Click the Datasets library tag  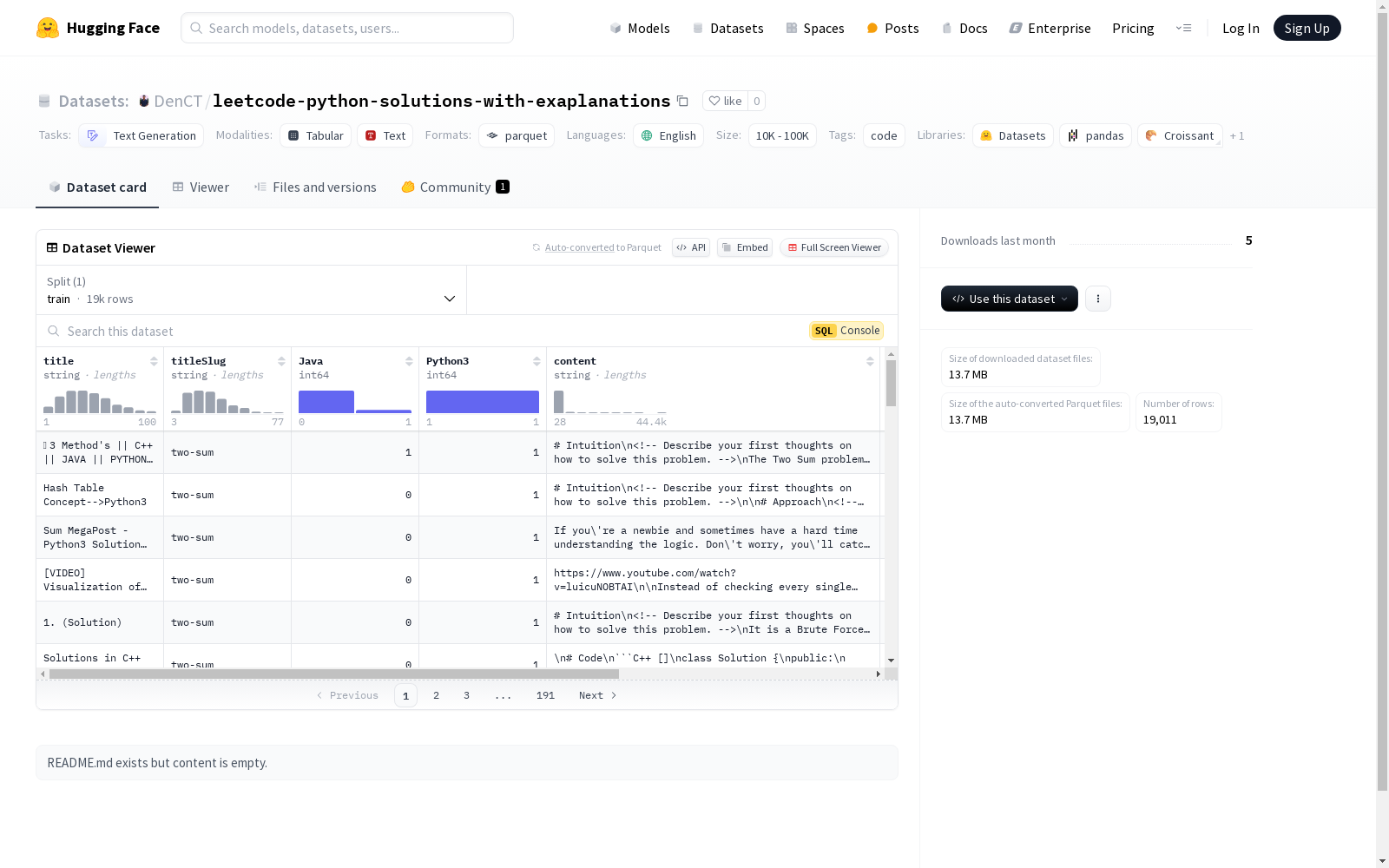pos(1013,135)
